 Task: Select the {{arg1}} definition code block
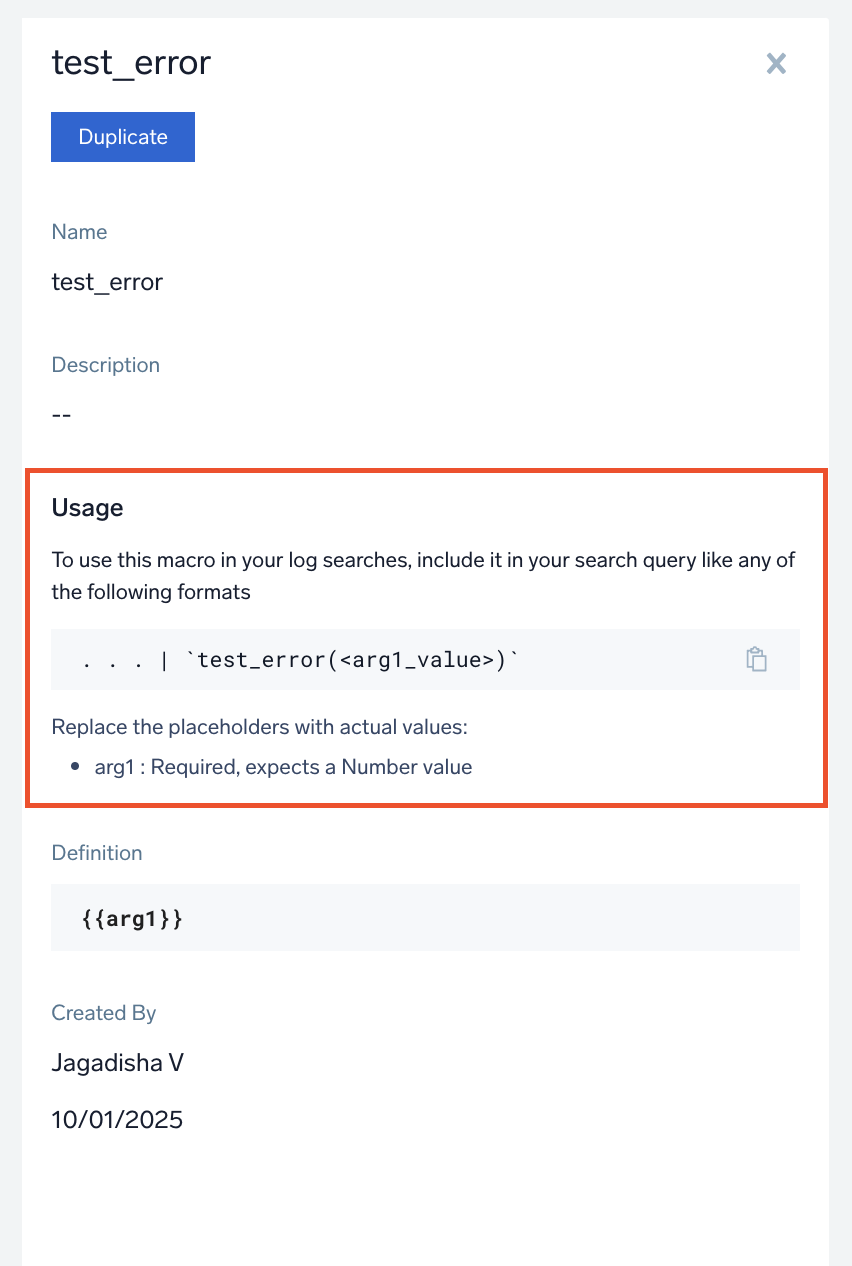(x=132, y=918)
